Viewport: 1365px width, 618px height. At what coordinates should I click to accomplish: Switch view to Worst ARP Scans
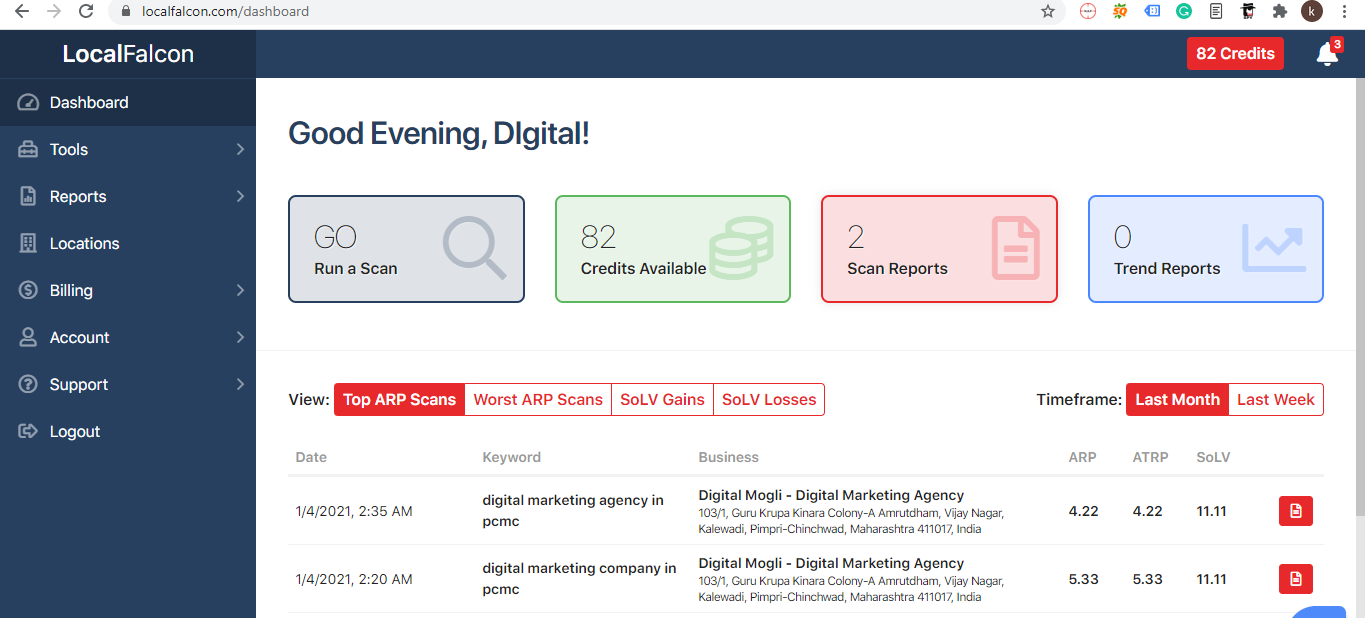point(537,399)
